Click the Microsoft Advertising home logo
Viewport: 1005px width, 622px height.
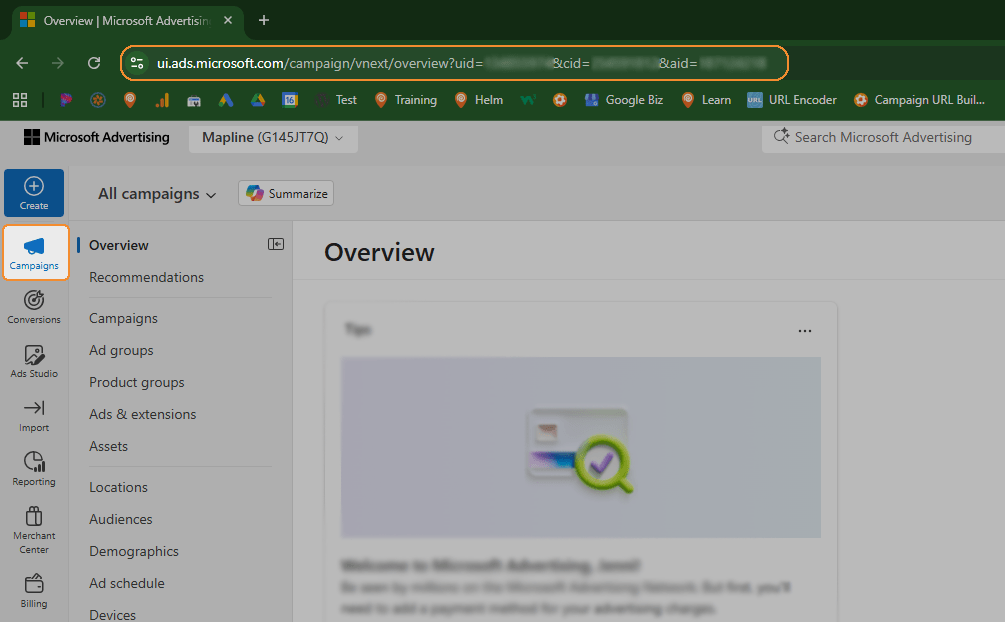tap(95, 137)
